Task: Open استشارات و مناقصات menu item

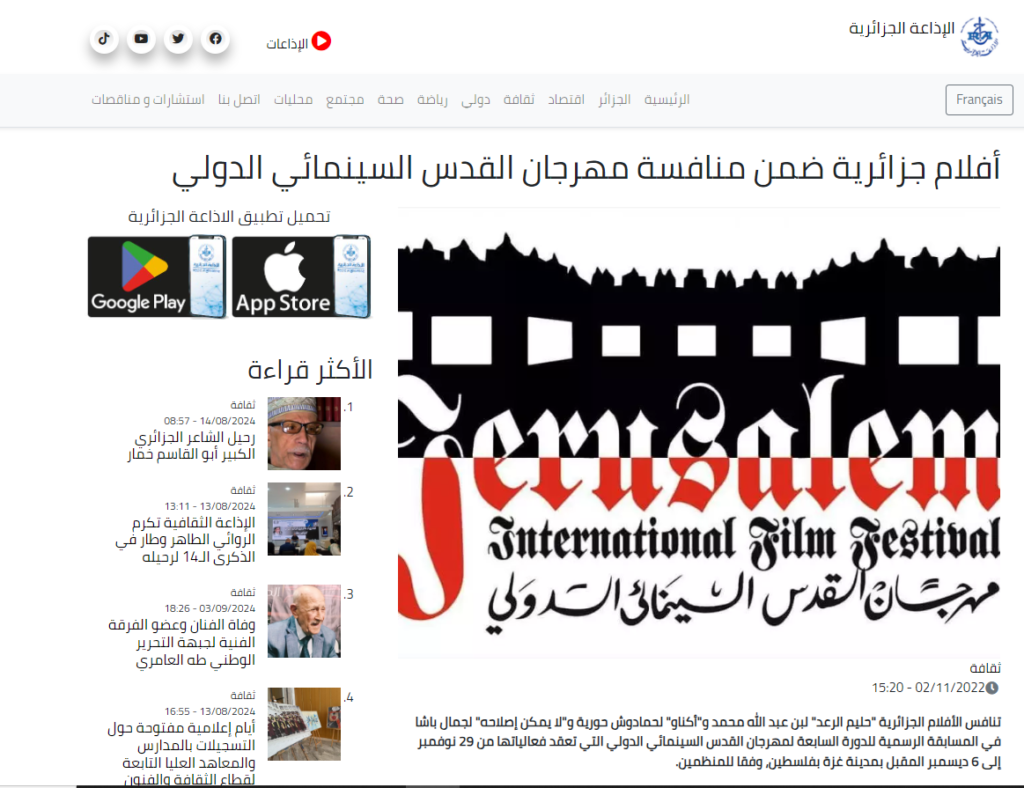Action: 148,99
